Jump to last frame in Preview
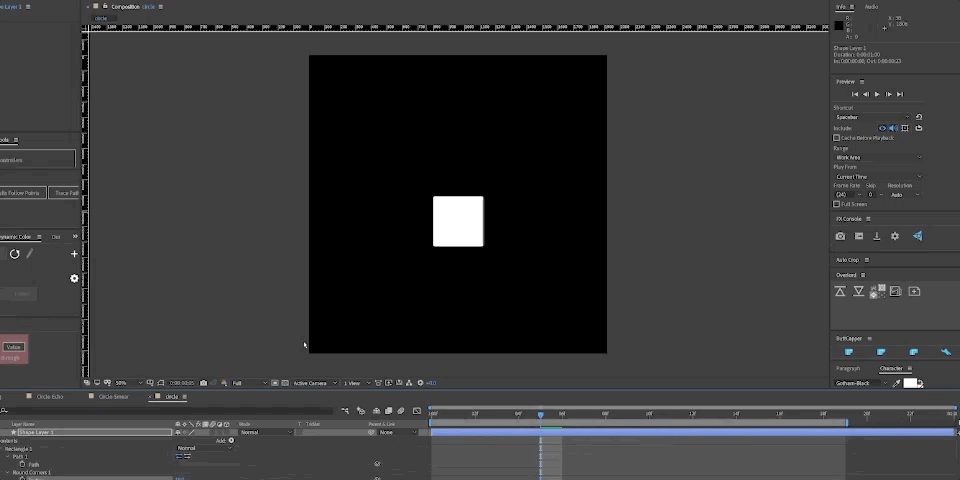960x480 pixels. click(900, 94)
